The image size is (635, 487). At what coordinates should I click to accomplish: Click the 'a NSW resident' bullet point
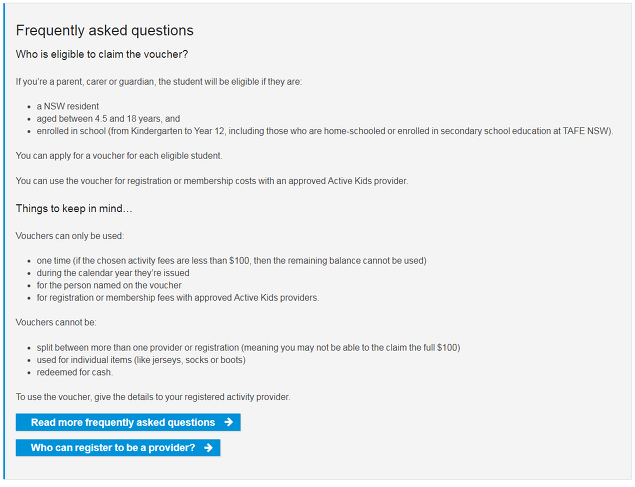pos(68,106)
